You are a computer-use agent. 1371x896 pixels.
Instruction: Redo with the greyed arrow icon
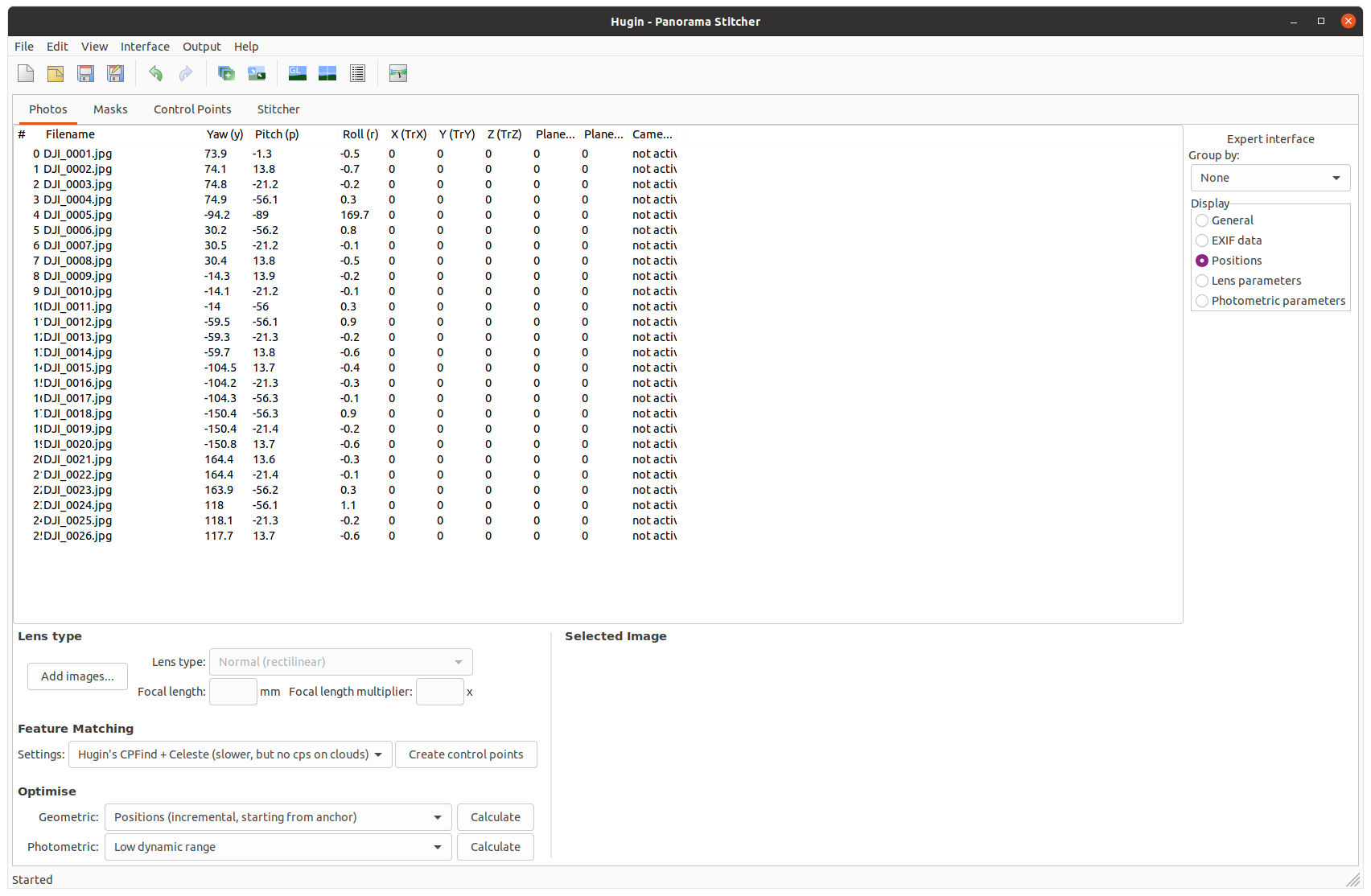click(186, 74)
